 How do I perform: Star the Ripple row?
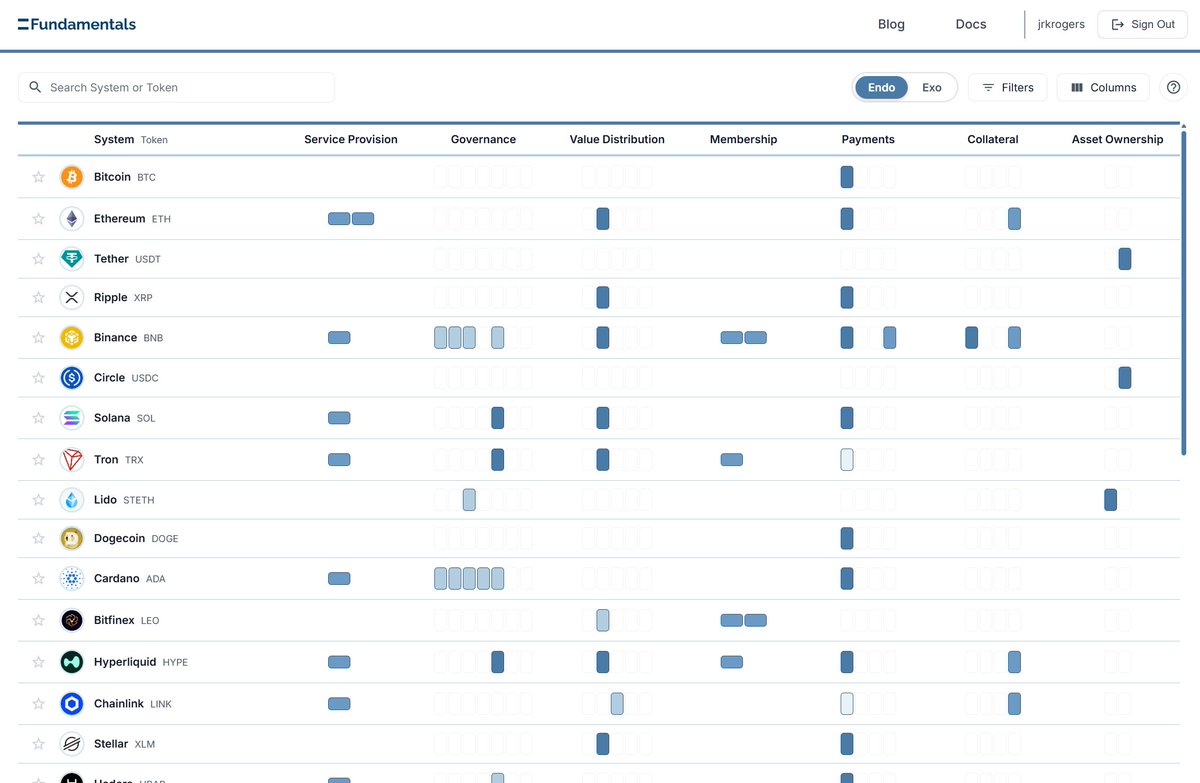tap(39, 297)
